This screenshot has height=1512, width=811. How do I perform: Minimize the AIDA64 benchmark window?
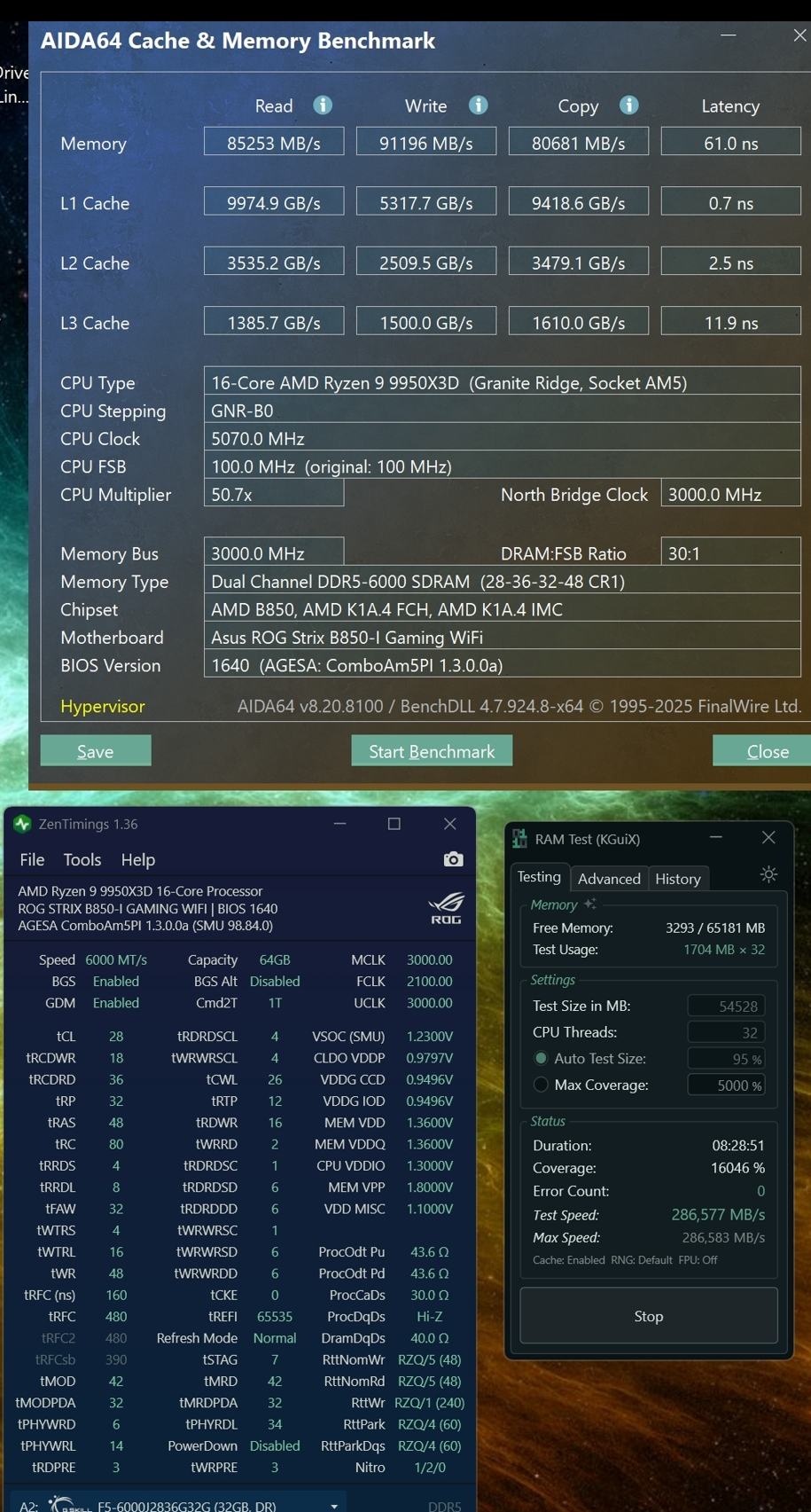729,35
